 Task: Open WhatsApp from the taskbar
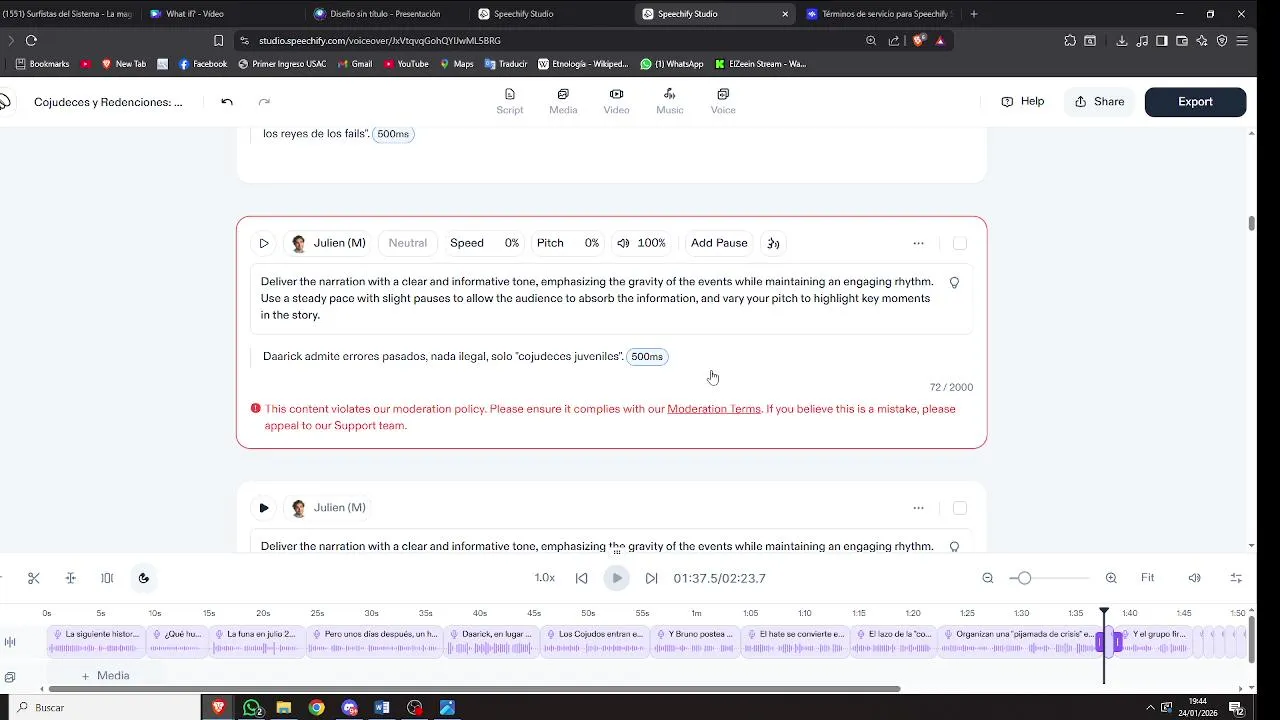252,707
